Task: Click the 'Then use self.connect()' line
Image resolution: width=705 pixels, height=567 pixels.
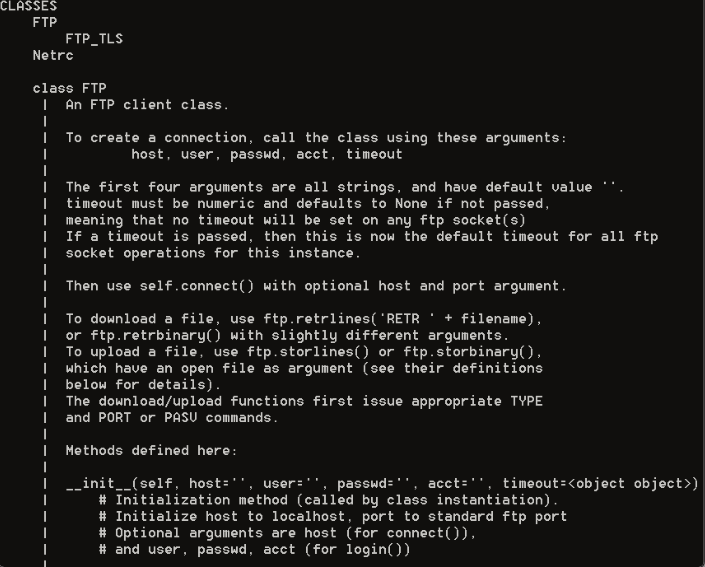Action: (x=315, y=286)
